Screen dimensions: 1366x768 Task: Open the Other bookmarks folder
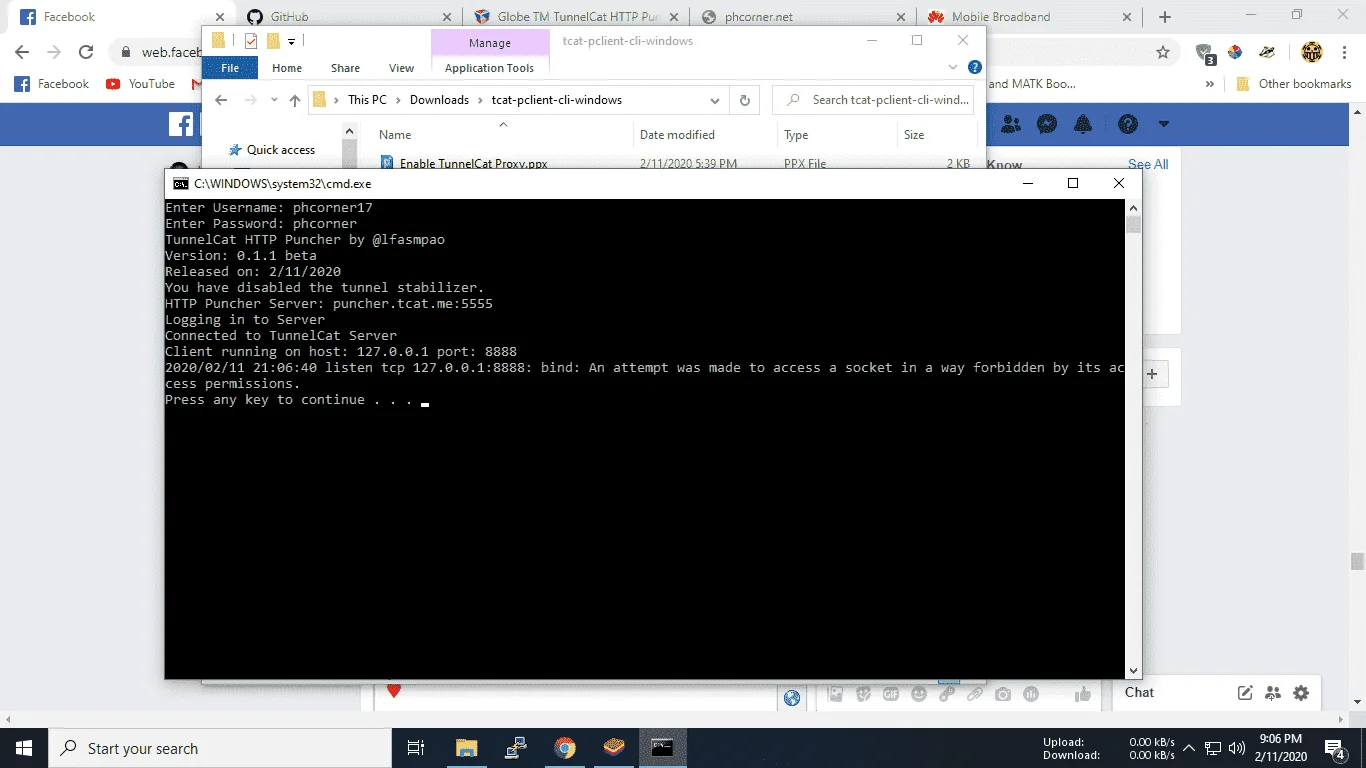click(1294, 84)
